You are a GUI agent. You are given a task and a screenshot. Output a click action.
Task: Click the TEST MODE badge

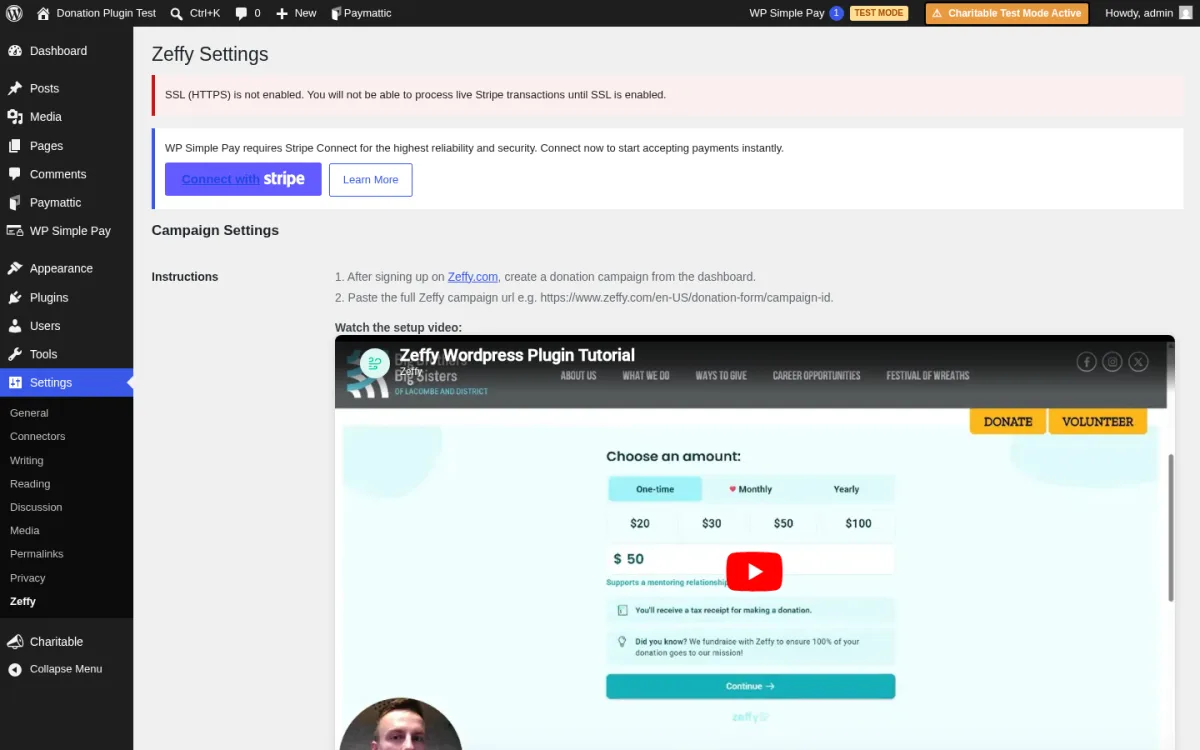[879, 13]
